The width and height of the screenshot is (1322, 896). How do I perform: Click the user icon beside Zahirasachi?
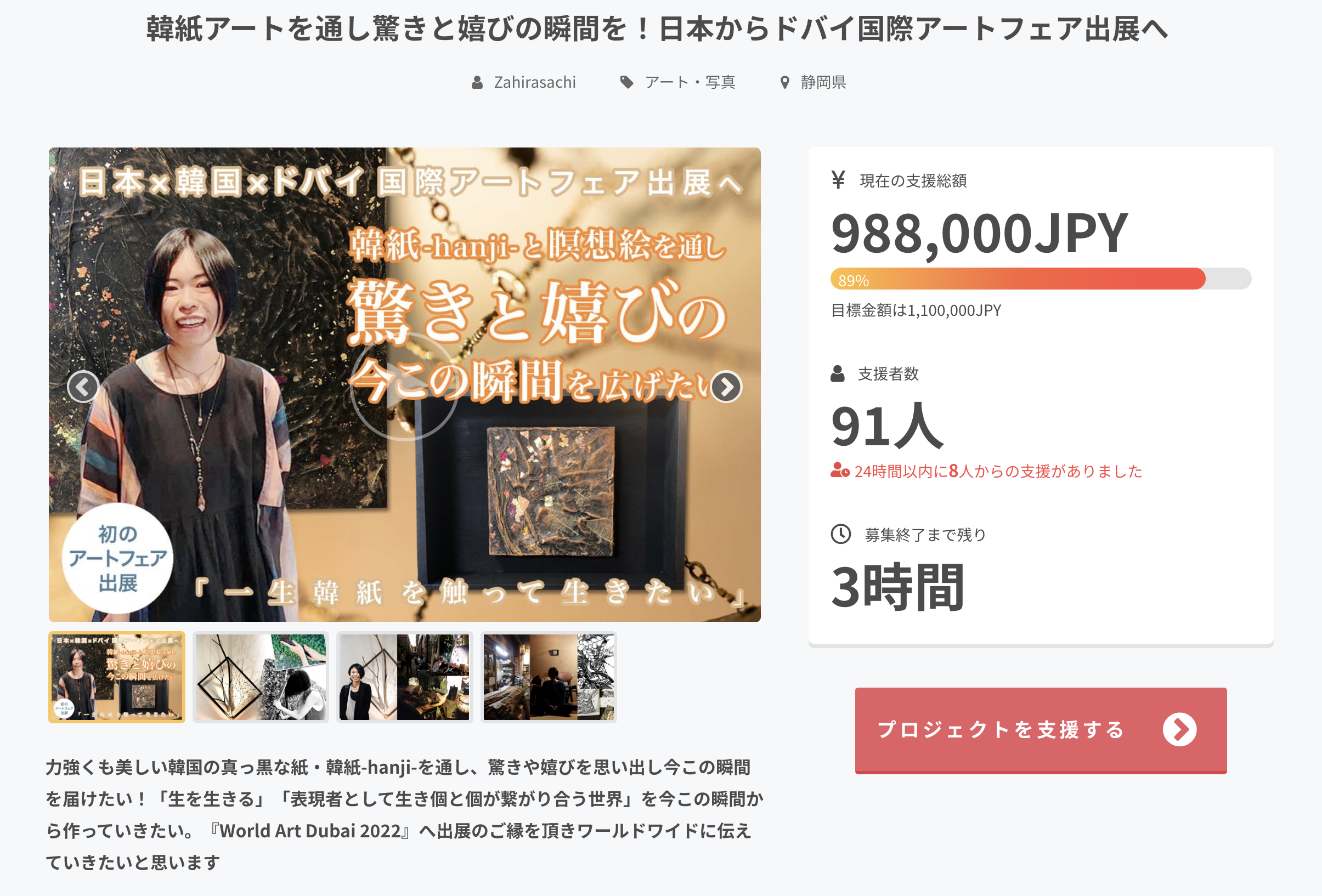[x=477, y=82]
